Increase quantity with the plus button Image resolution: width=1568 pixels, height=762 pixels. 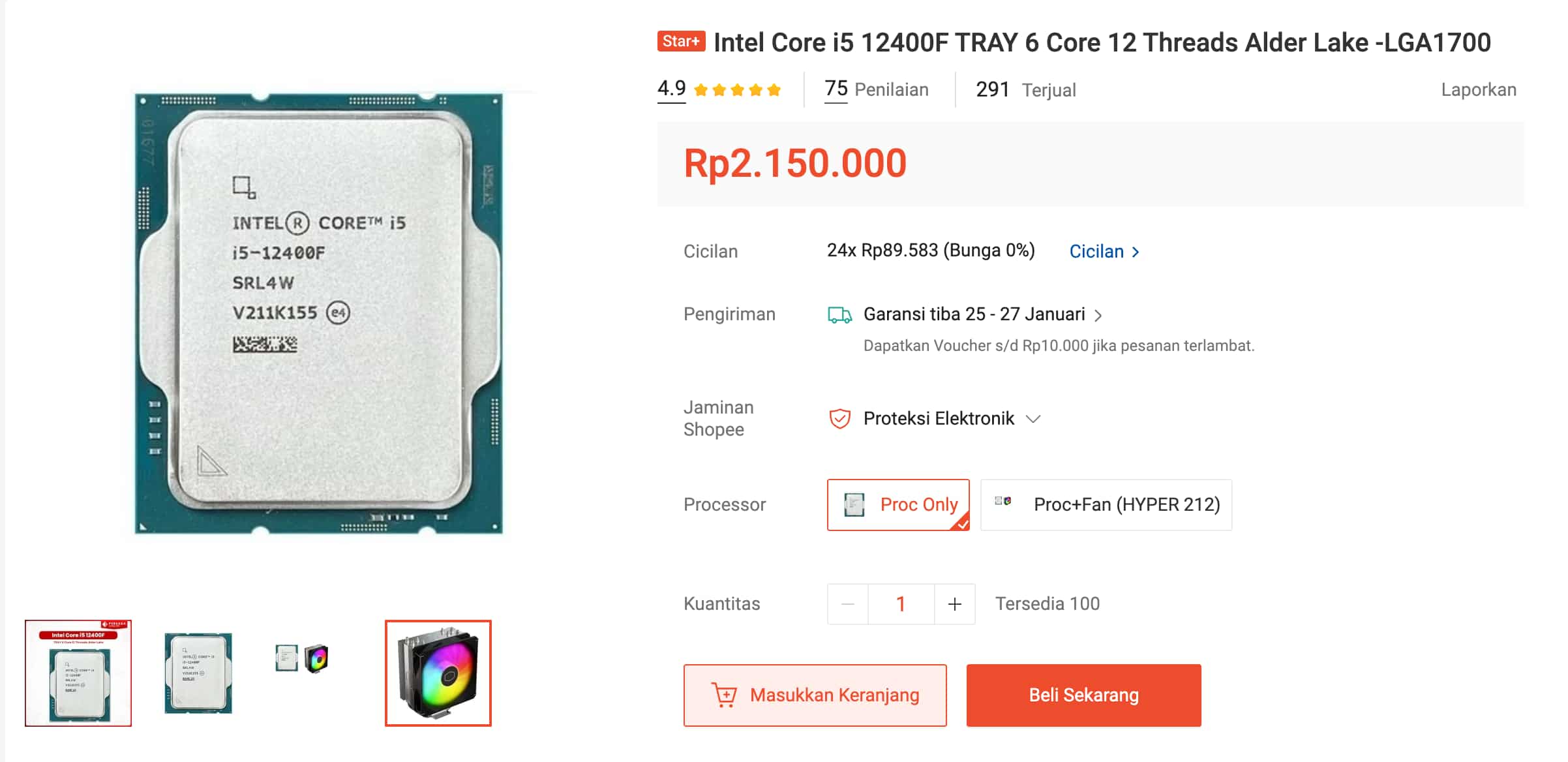click(x=955, y=604)
